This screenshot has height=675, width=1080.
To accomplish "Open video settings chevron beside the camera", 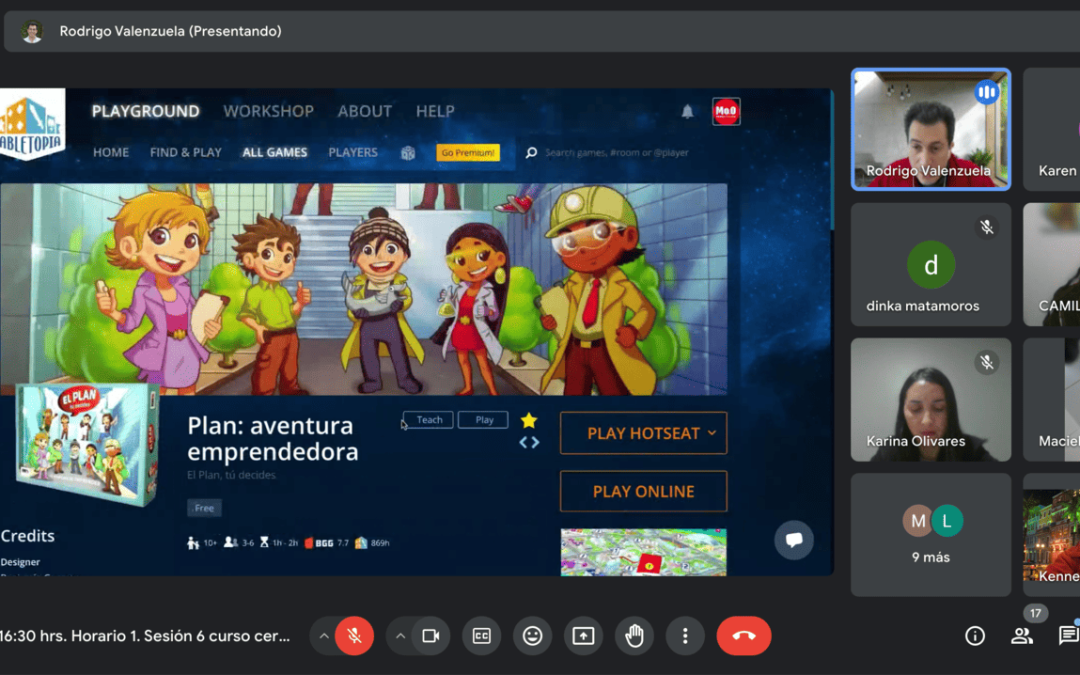I will [400, 636].
